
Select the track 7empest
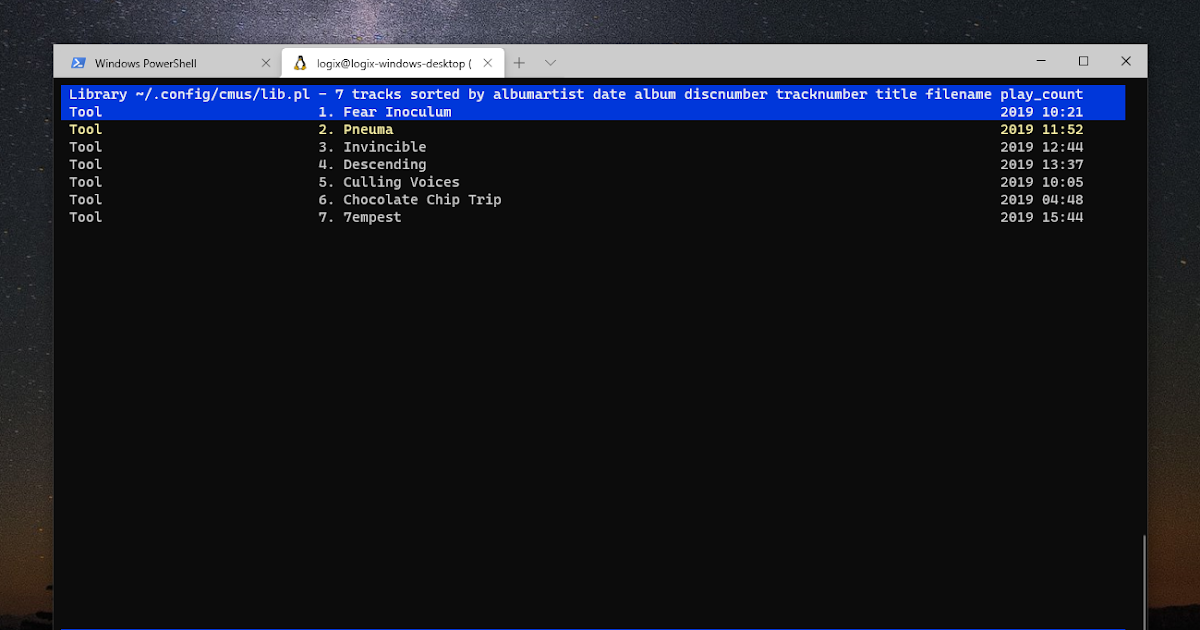[372, 217]
